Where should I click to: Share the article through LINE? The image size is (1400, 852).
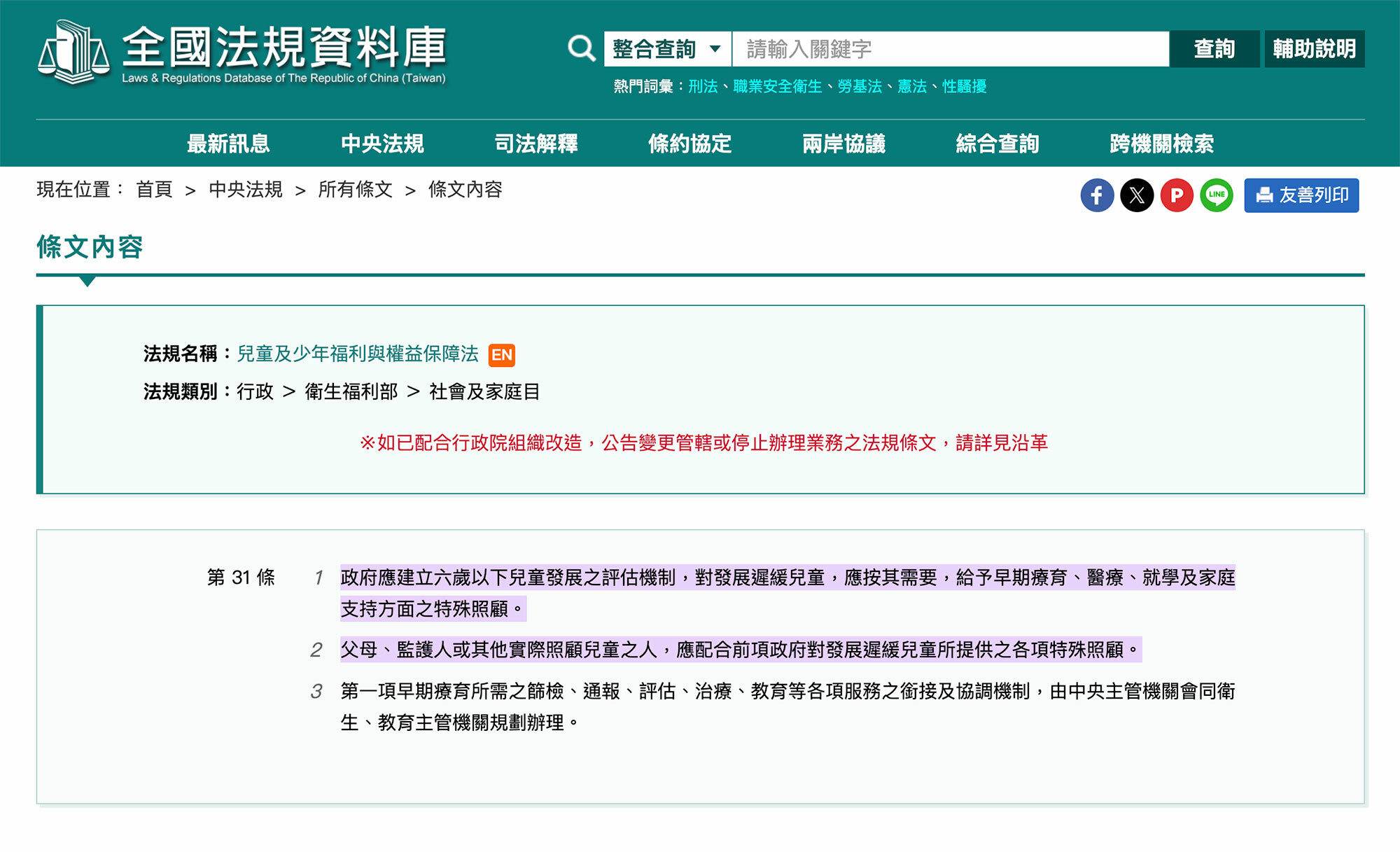click(1217, 195)
